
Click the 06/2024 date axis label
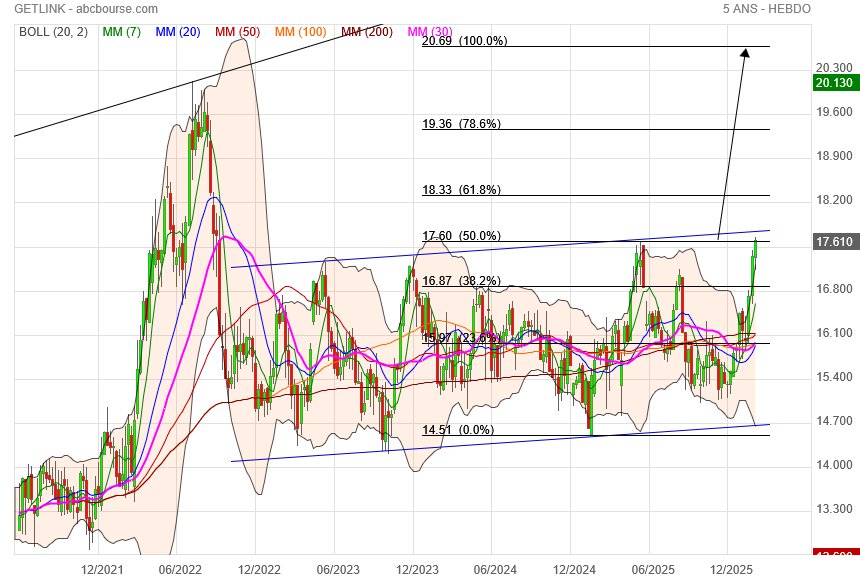(x=495, y=570)
